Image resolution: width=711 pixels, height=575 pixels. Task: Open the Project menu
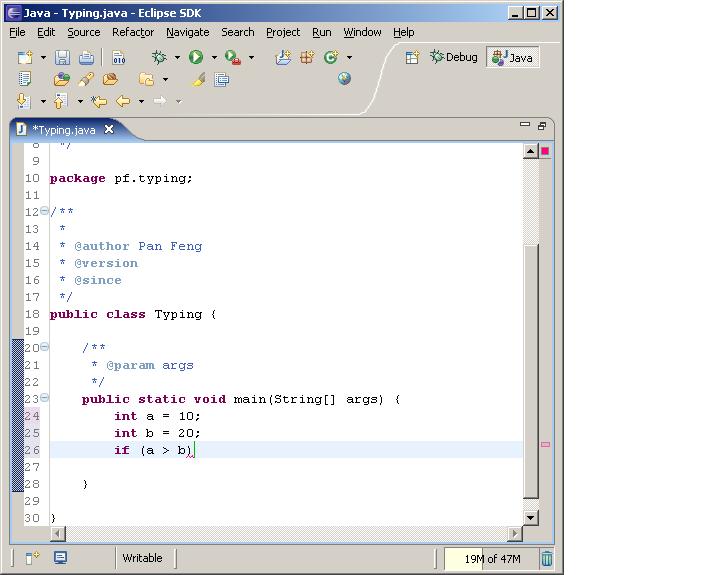(x=283, y=32)
